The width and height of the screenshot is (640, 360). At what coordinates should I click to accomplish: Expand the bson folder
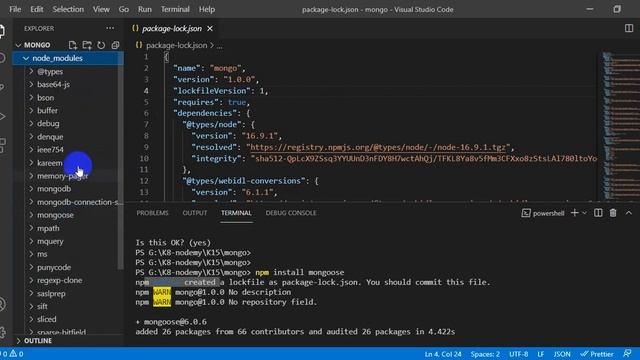pos(45,98)
